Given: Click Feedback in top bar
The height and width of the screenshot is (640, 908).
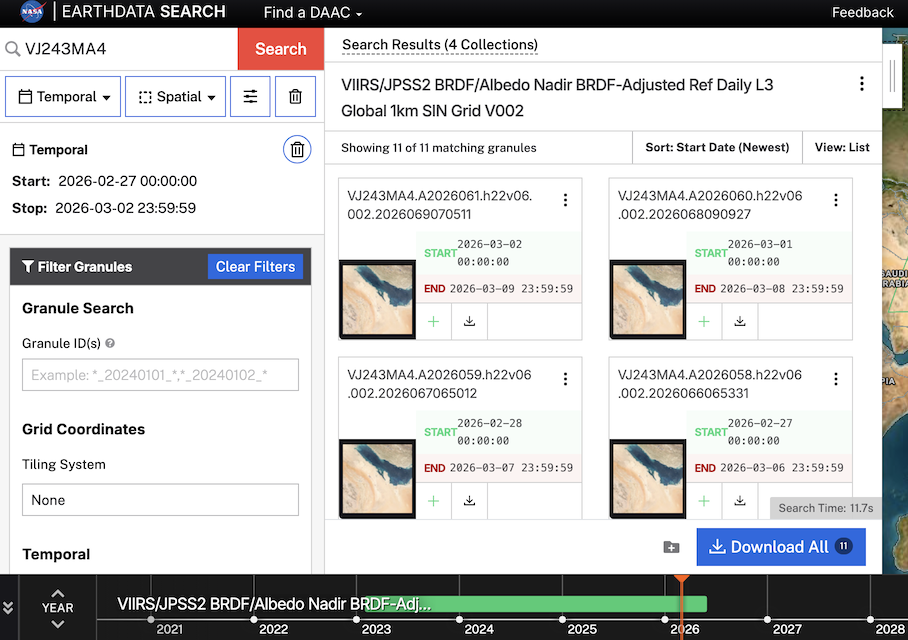Looking at the screenshot, I should tap(862, 12).
